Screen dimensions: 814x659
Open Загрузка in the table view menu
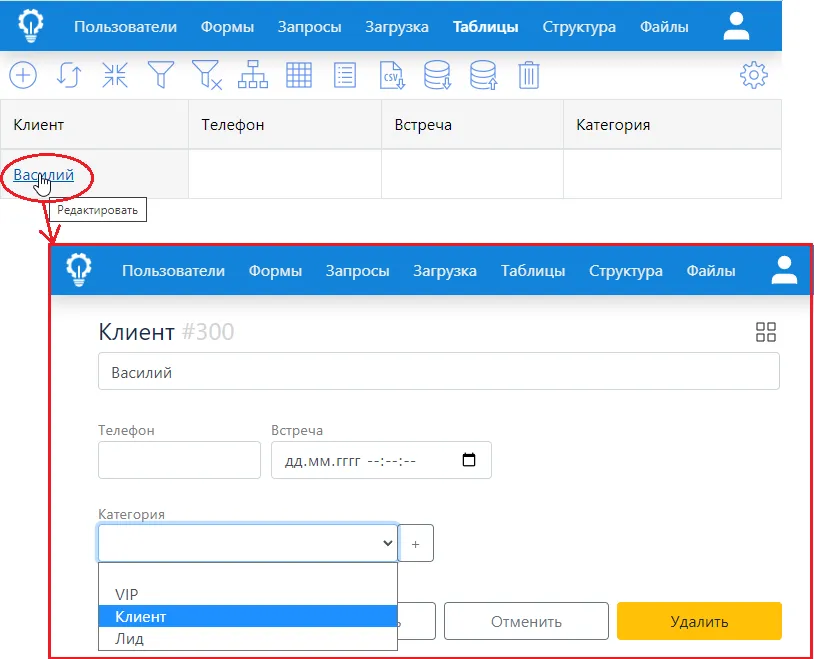pyautogui.click(x=397, y=26)
